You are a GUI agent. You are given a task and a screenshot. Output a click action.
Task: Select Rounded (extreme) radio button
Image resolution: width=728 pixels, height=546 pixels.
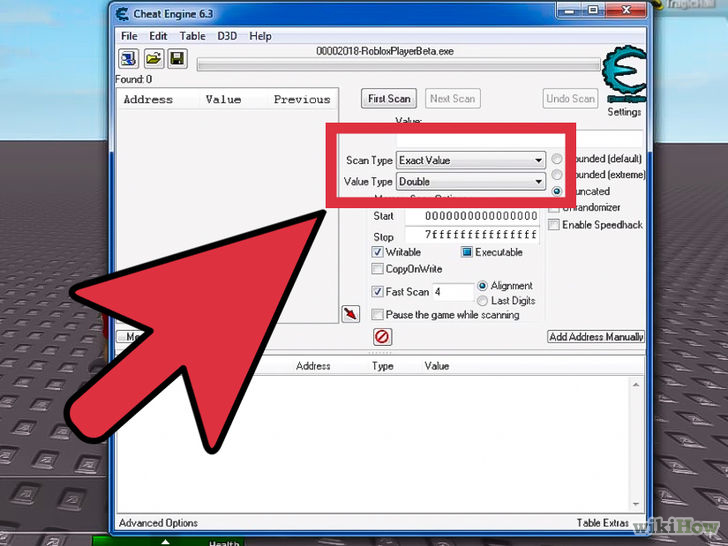pyautogui.click(x=557, y=175)
